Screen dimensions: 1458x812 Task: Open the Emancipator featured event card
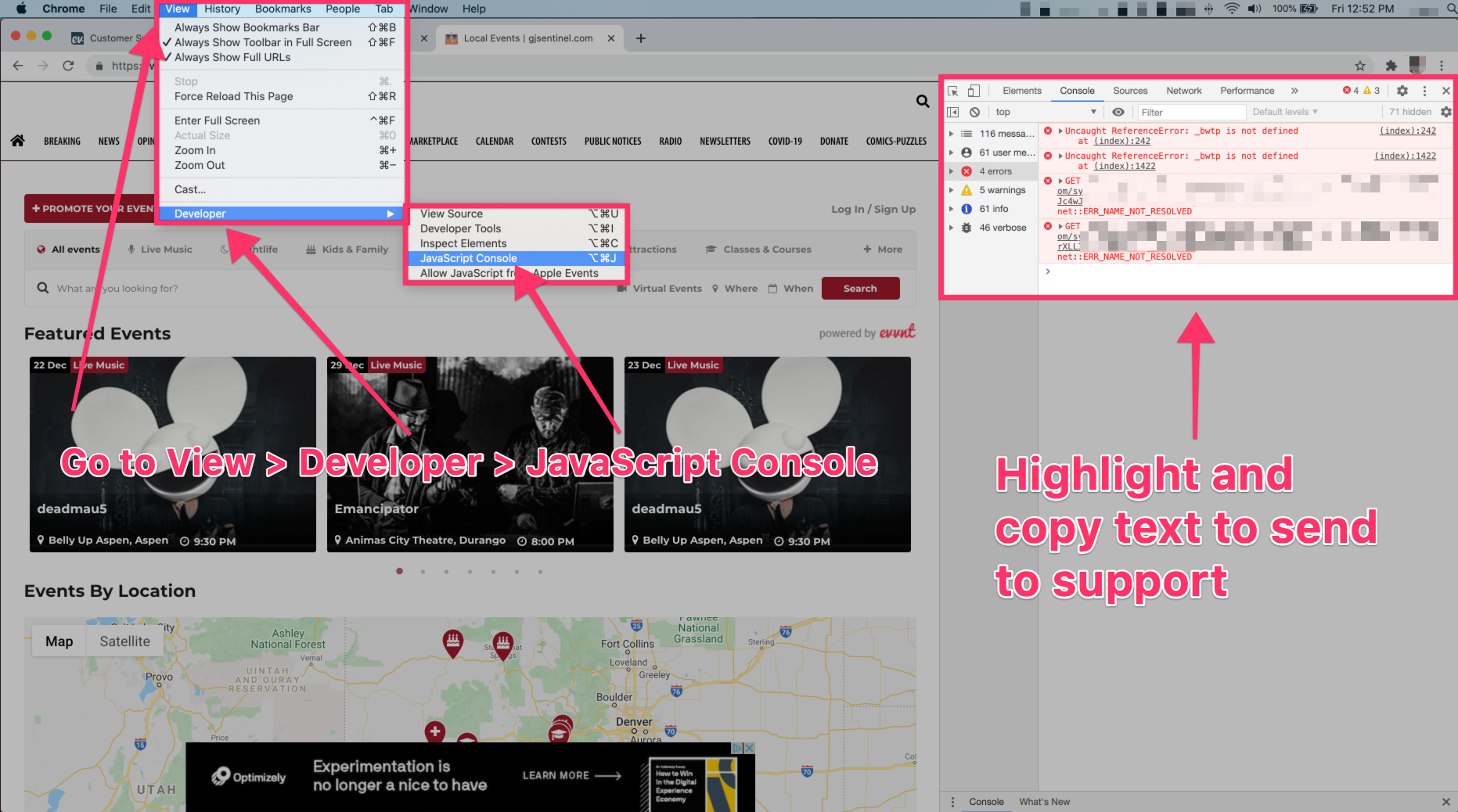[x=470, y=455]
